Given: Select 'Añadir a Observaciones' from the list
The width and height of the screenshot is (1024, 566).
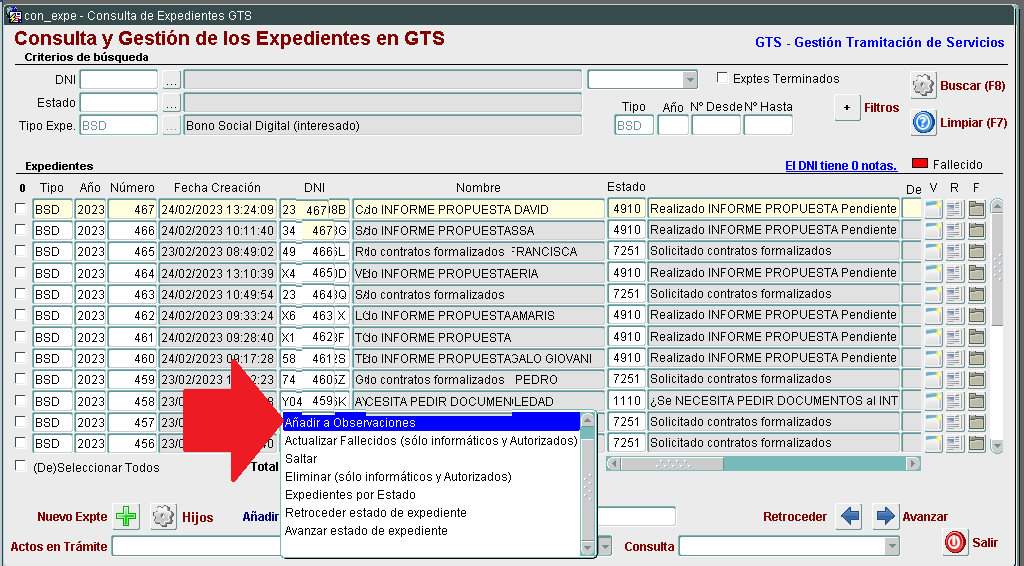Looking at the screenshot, I should coord(430,423).
